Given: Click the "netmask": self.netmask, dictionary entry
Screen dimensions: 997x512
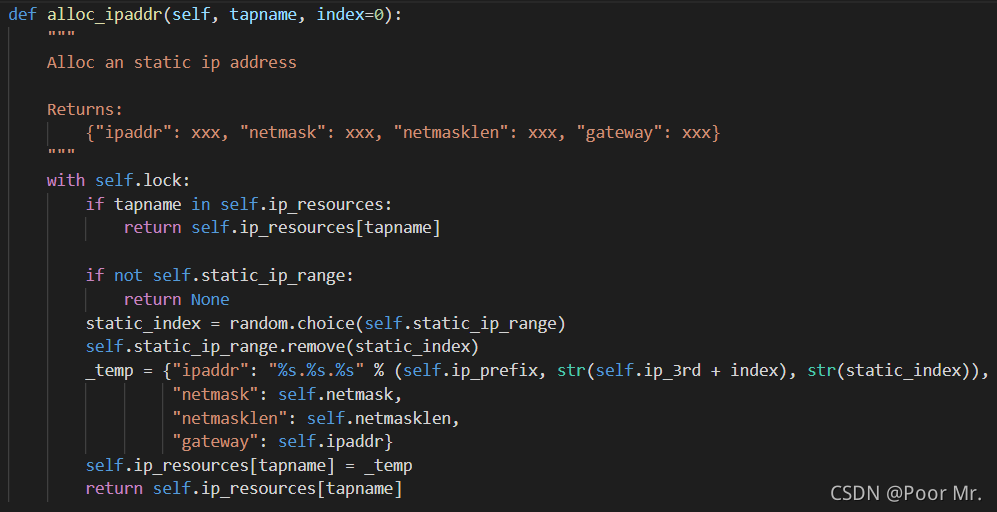Looking at the screenshot, I should 287,395.
